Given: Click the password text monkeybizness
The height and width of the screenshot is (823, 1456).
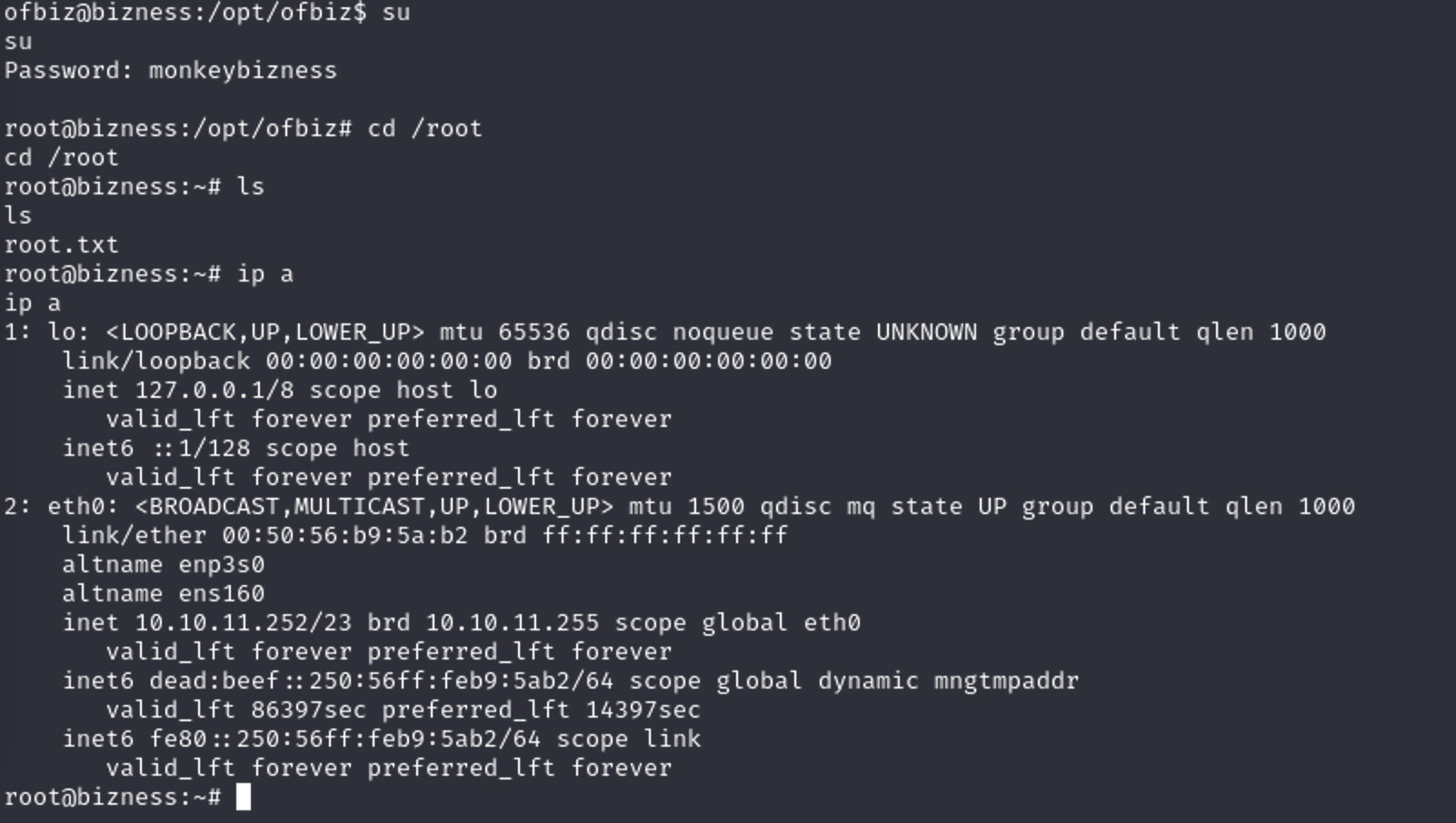Looking at the screenshot, I should (243, 71).
